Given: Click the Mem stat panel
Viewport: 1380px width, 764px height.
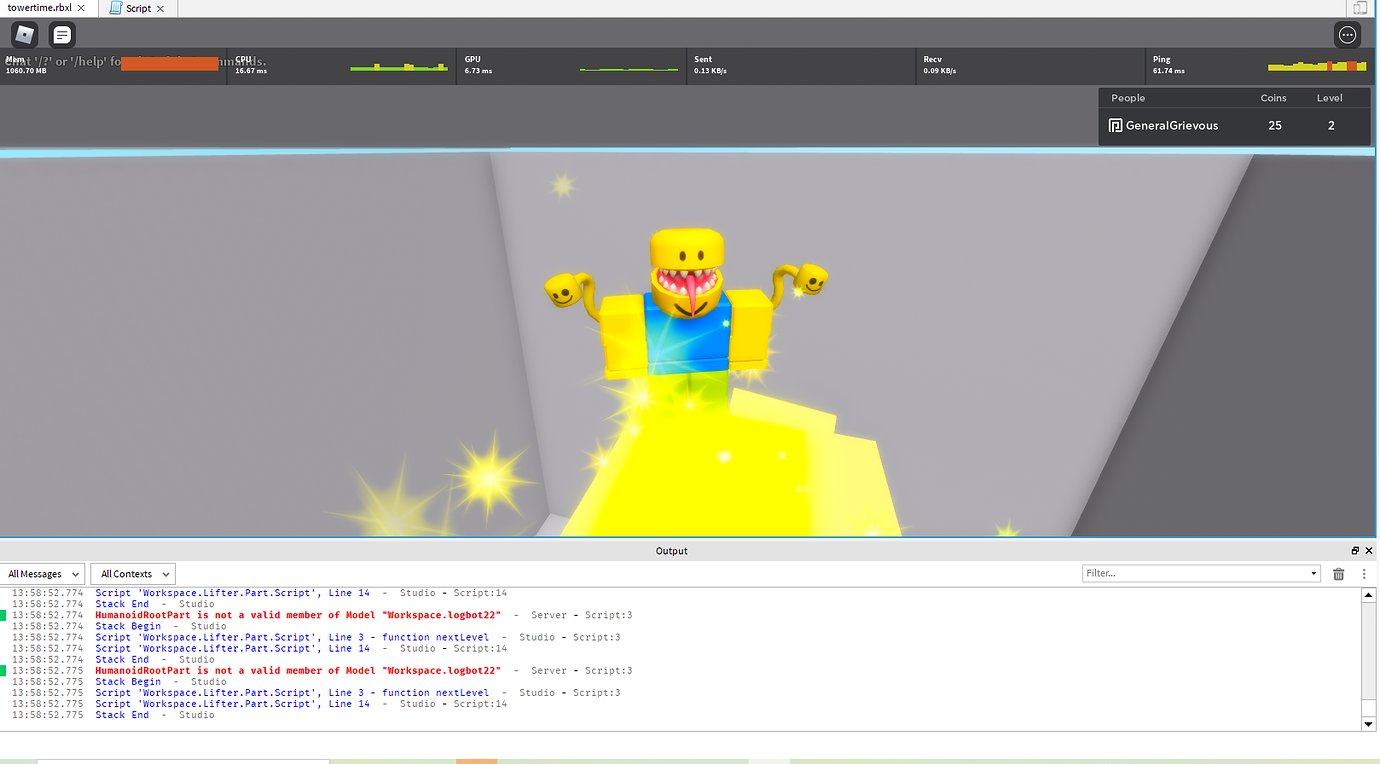Looking at the screenshot, I should click(x=113, y=65).
